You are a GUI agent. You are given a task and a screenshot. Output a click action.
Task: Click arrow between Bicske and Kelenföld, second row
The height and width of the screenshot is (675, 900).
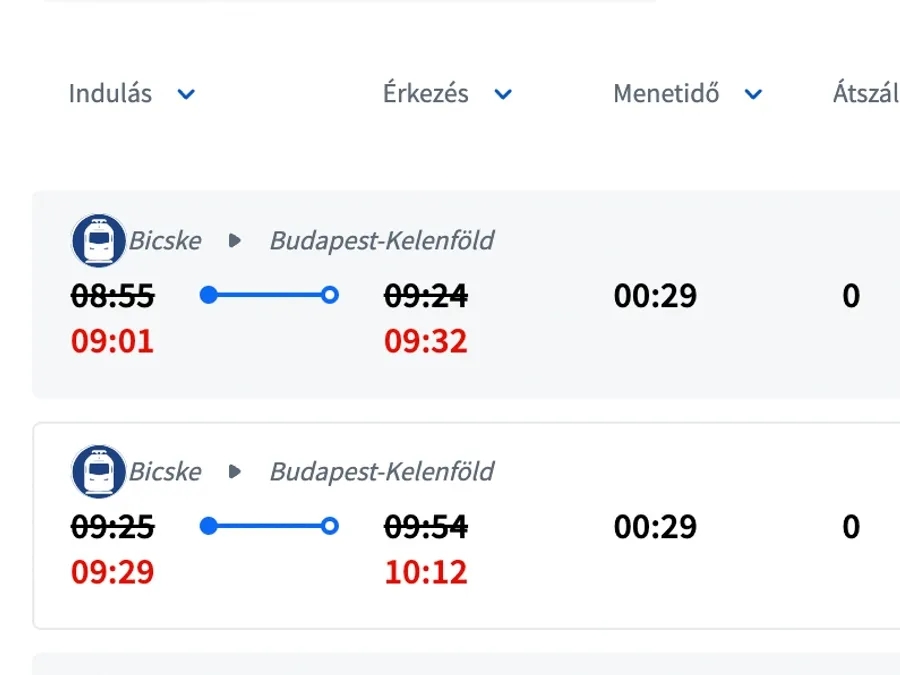pyautogui.click(x=235, y=471)
